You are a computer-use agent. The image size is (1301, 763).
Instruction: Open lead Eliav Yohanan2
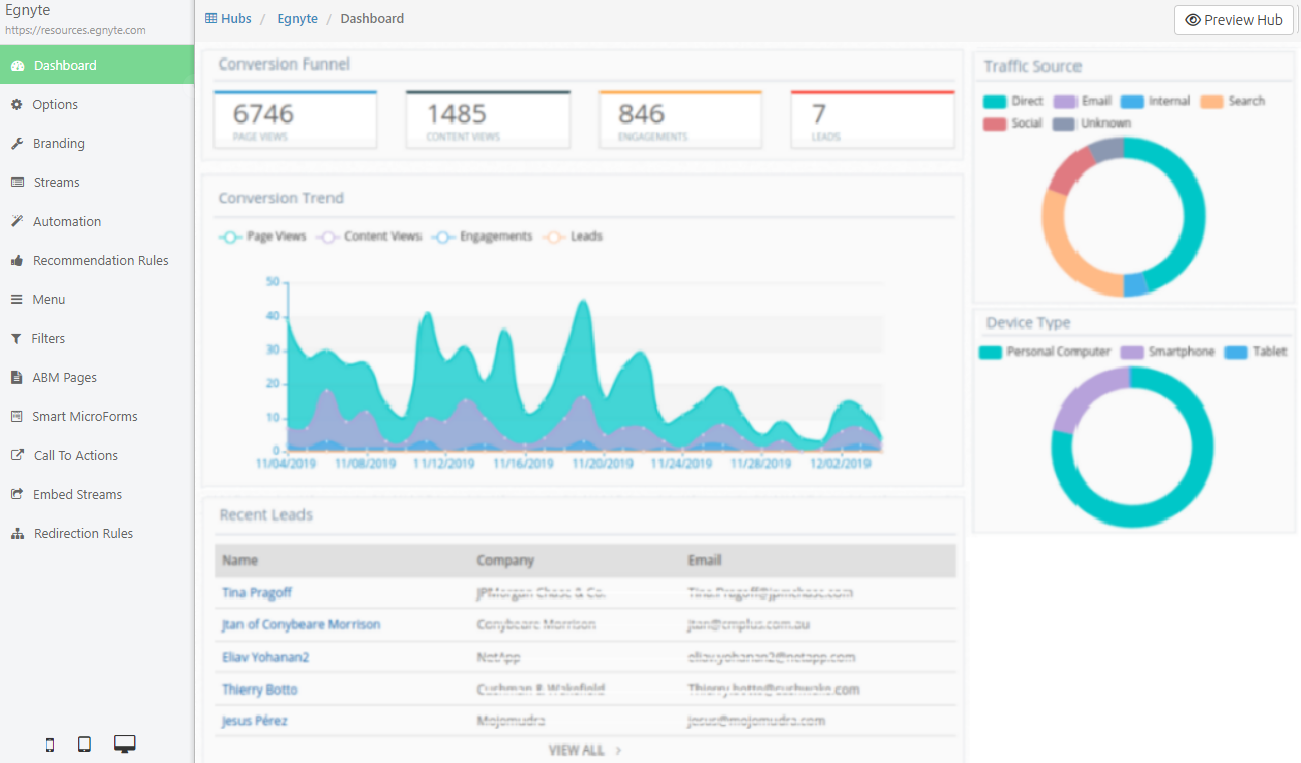266,657
